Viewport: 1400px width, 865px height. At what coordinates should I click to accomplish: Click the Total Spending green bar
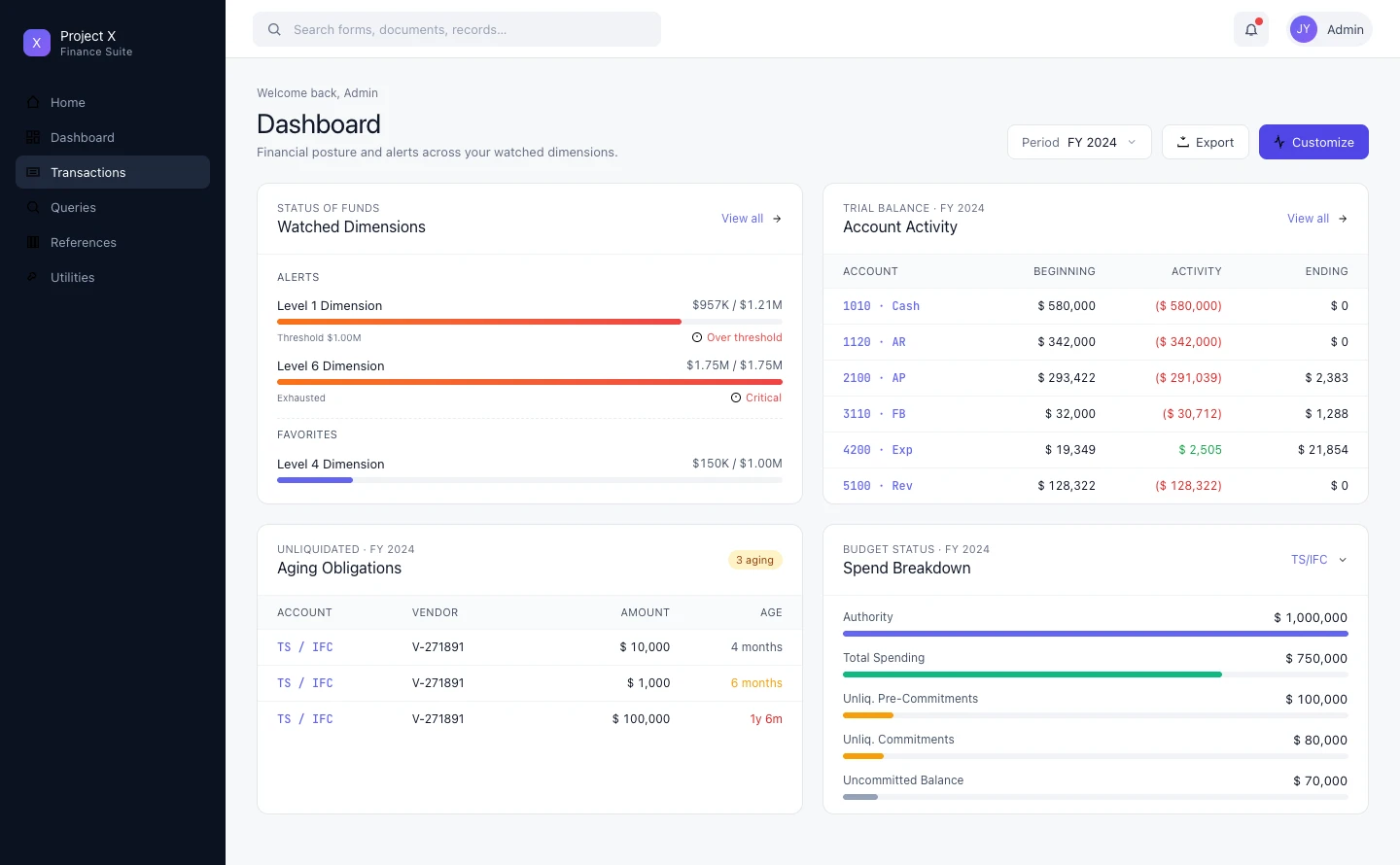click(1032, 675)
